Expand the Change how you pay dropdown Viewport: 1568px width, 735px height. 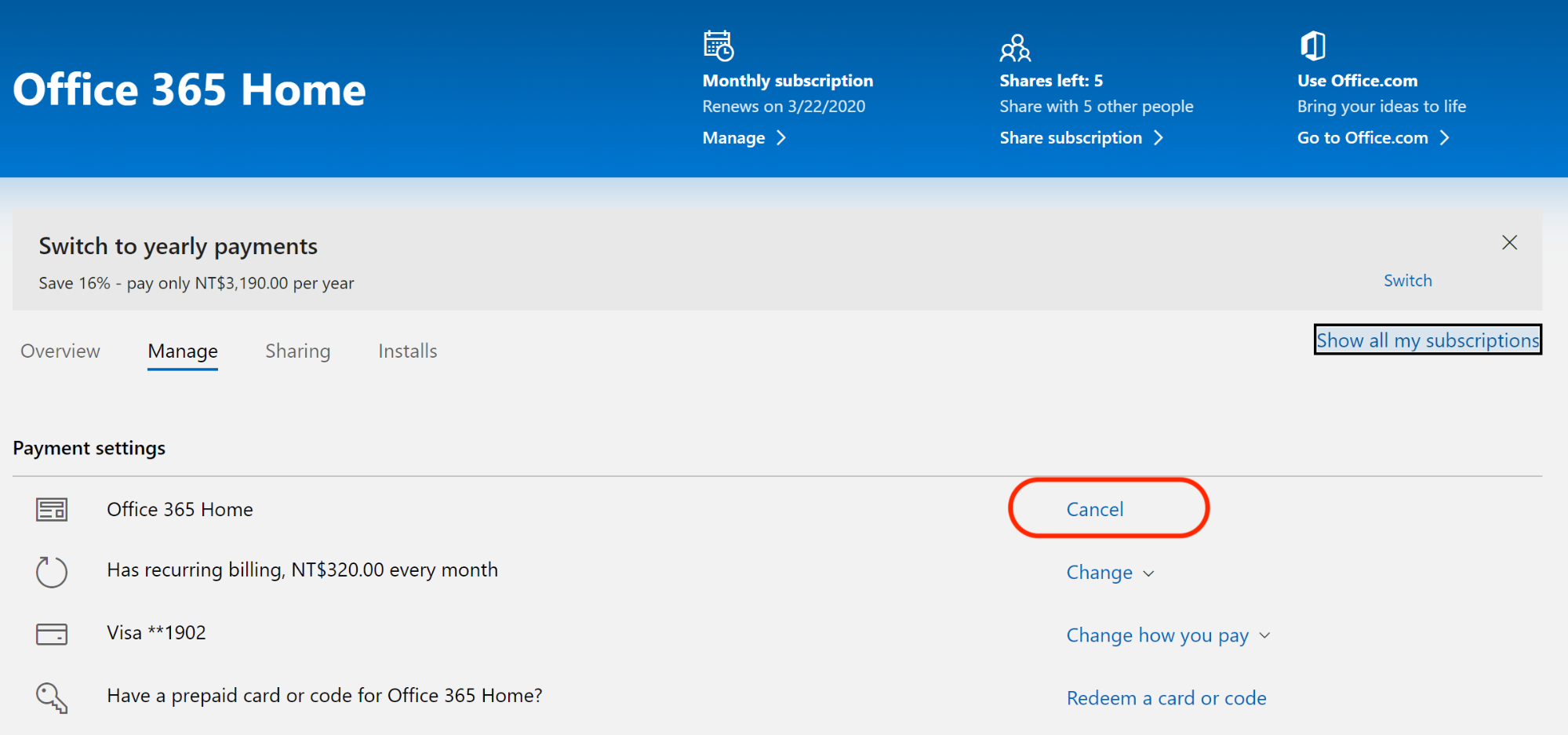1167,635
